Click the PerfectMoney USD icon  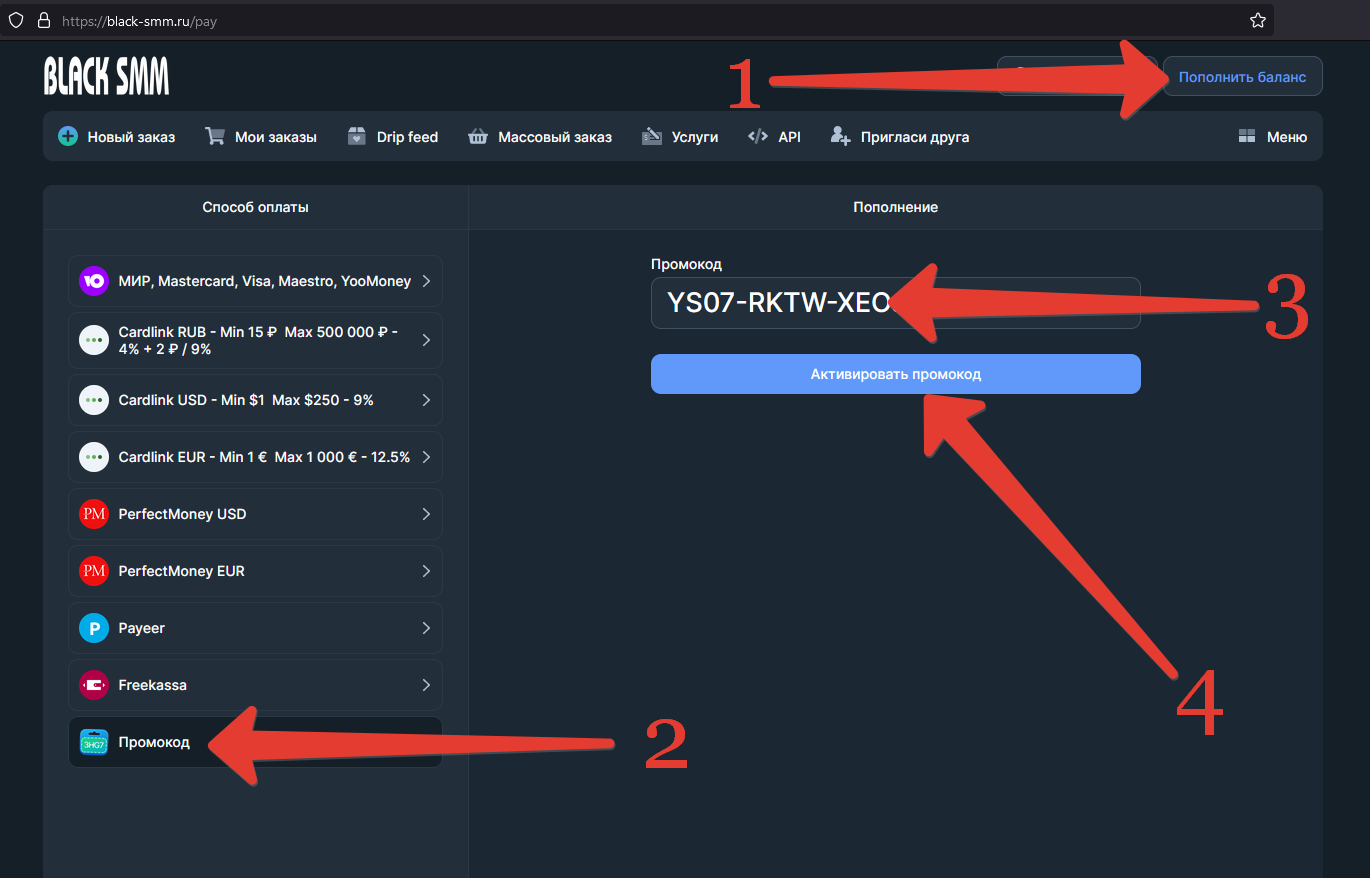click(x=94, y=514)
